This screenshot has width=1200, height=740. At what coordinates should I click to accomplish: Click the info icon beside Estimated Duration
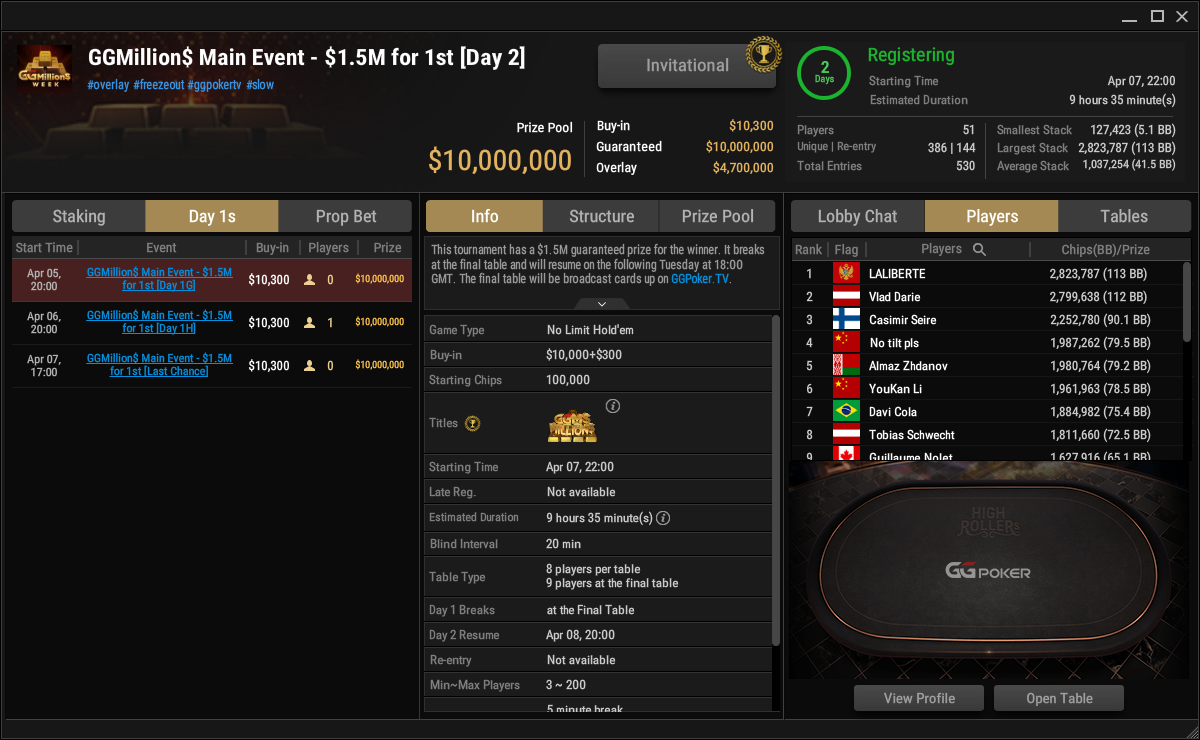pos(662,518)
